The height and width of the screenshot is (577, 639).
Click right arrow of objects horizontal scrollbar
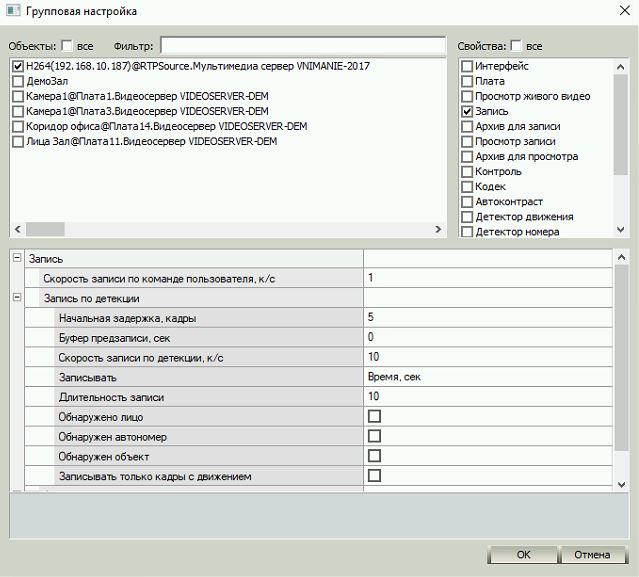click(x=438, y=229)
